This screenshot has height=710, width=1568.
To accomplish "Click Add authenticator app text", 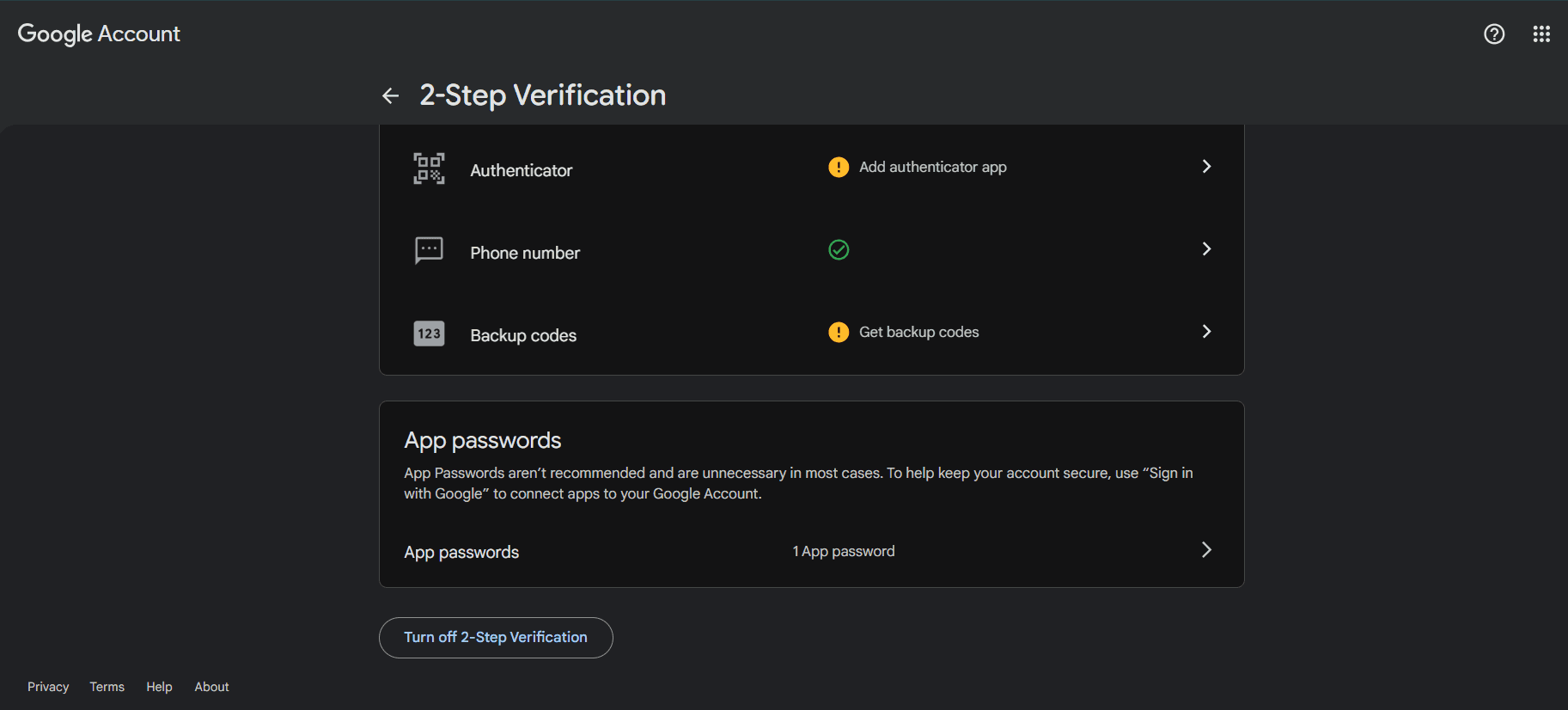I will click(933, 167).
